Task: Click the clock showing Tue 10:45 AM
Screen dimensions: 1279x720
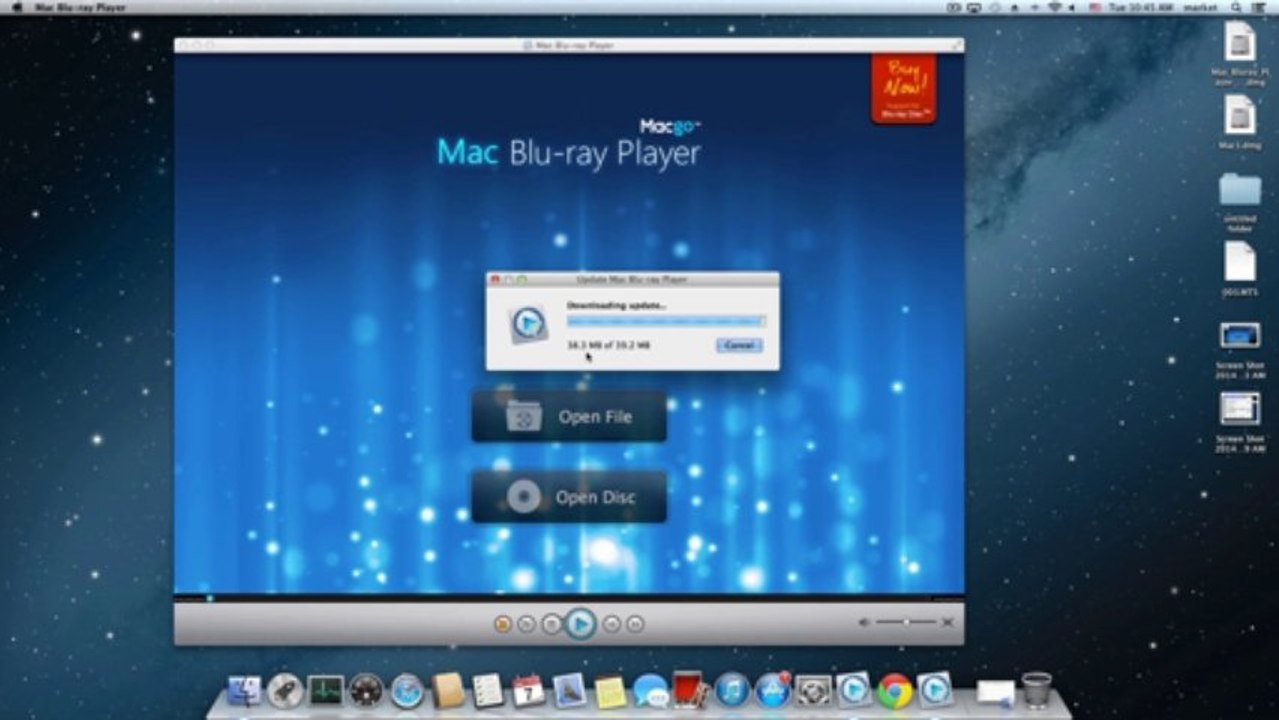Action: (x=1139, y=7)
